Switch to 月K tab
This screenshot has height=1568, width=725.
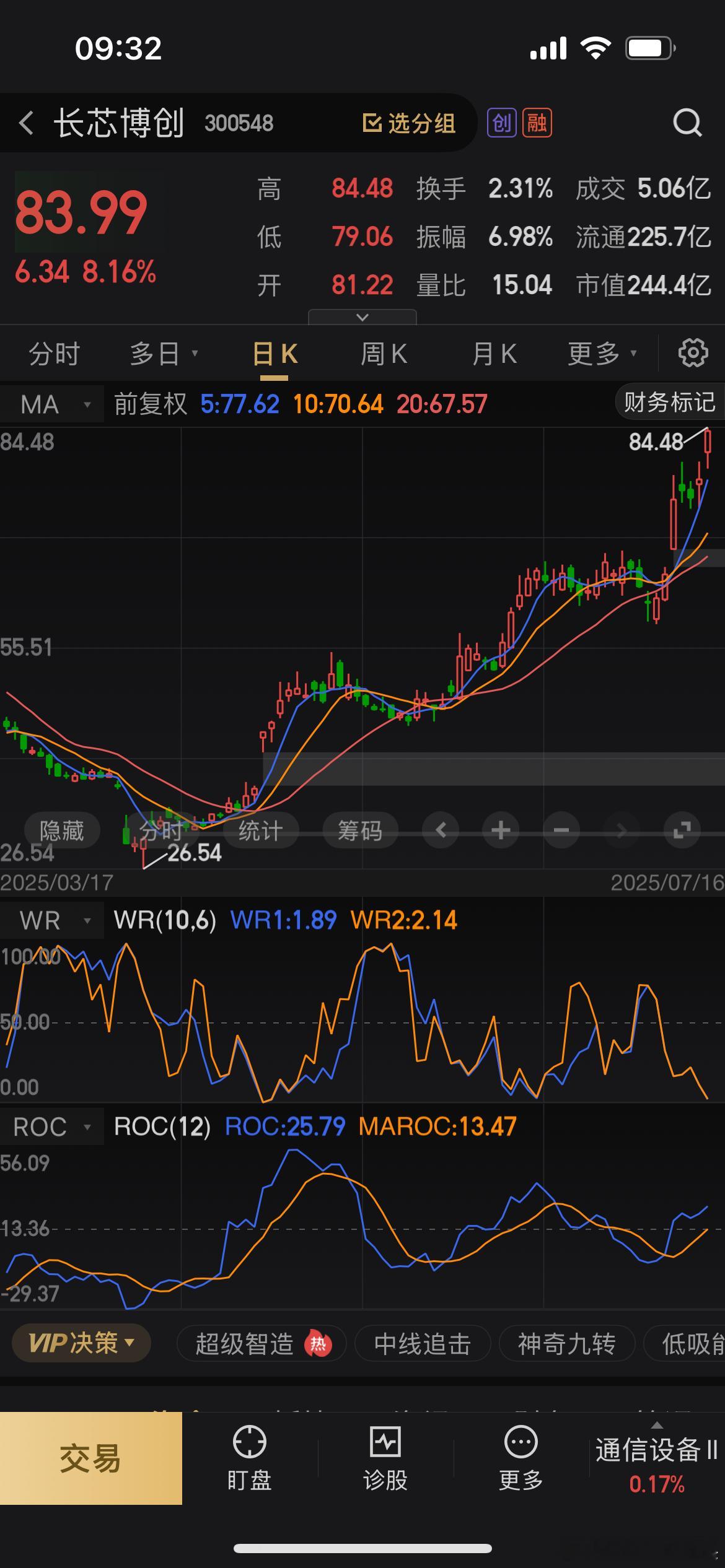tap(494, 354)
